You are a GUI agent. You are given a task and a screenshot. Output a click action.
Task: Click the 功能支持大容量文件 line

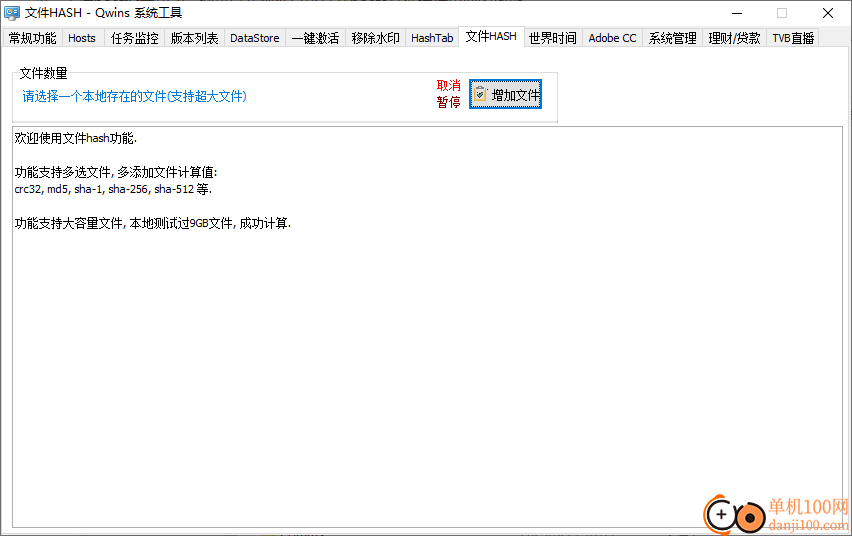[153, 223]
